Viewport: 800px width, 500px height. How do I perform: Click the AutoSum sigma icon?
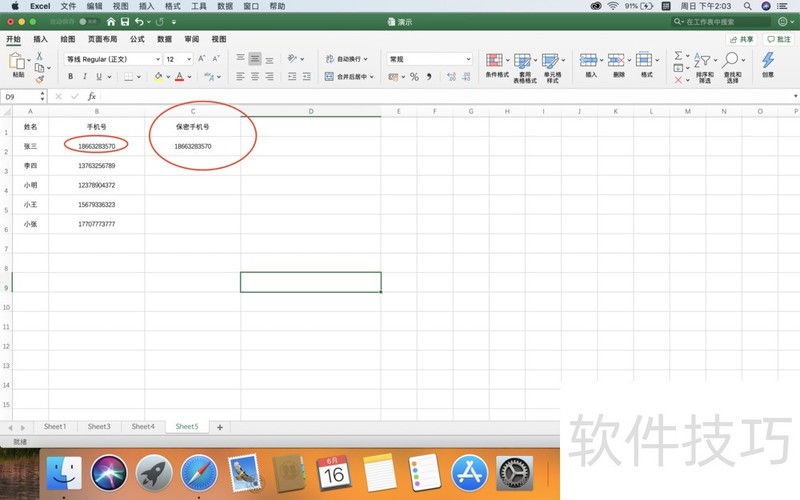pyautogui.click(x=679, y=56)
